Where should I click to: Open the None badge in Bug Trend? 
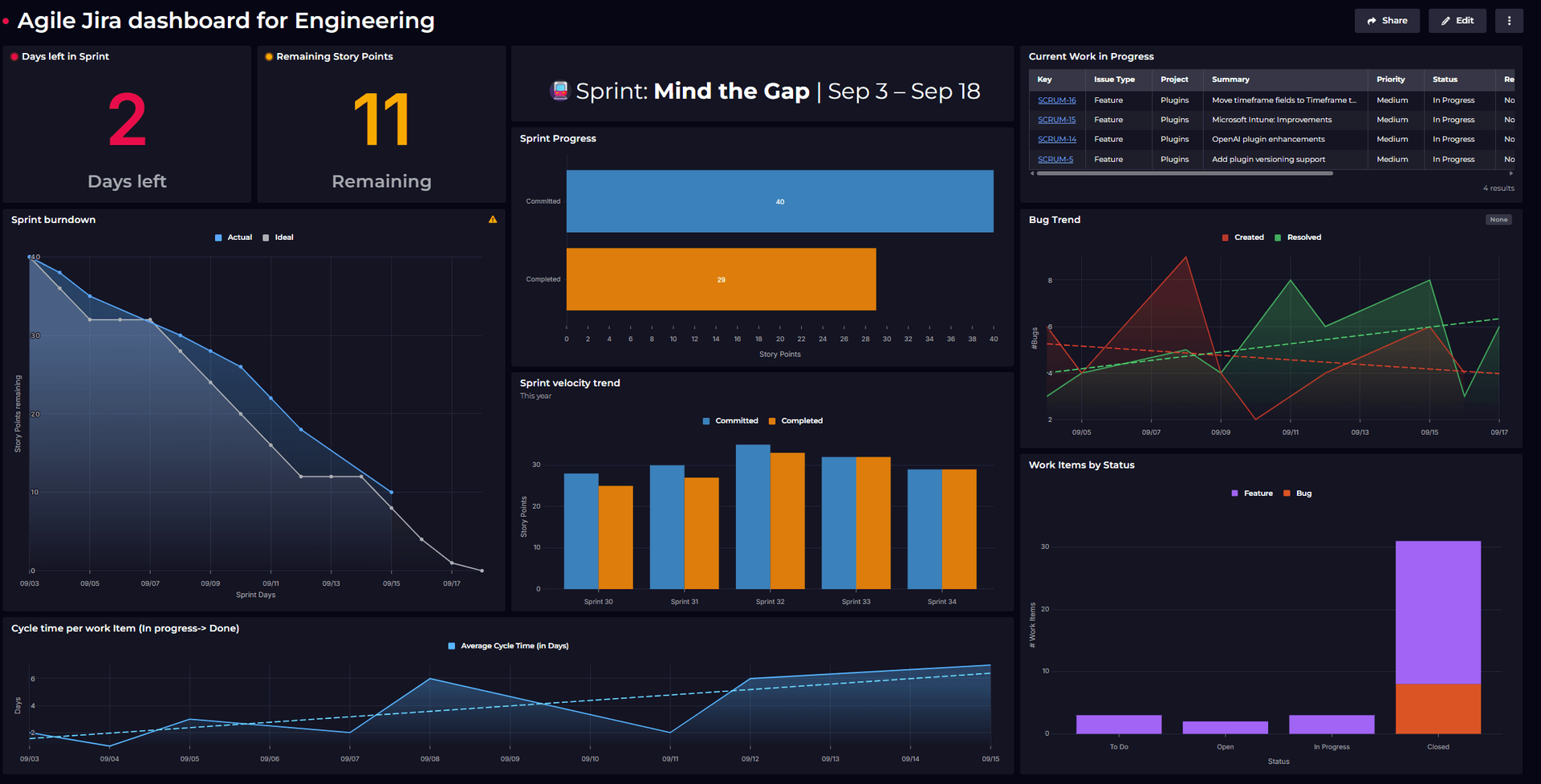click(x=1498, y=220)
